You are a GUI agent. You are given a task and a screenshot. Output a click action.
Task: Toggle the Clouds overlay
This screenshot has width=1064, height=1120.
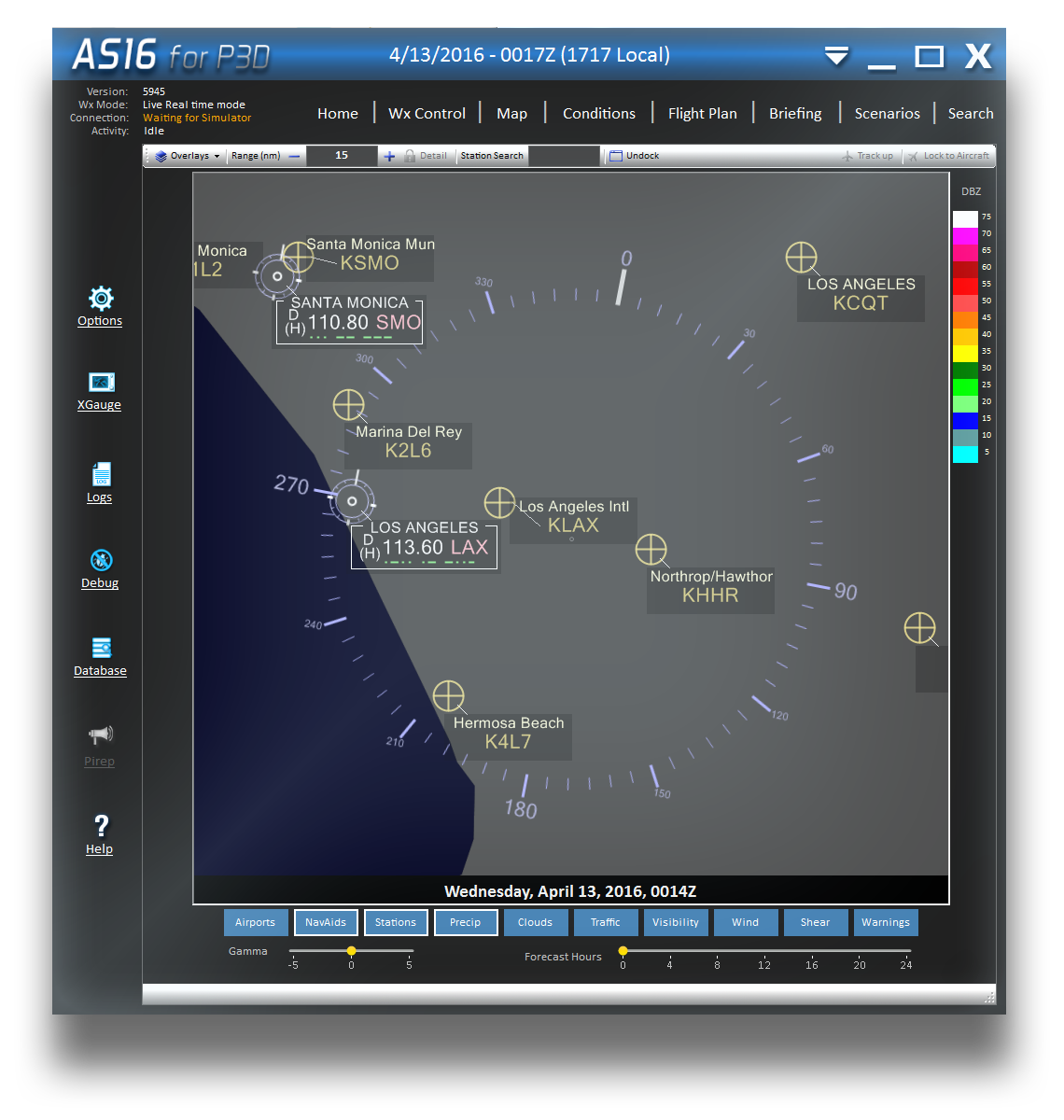click(x=536, y=922)
